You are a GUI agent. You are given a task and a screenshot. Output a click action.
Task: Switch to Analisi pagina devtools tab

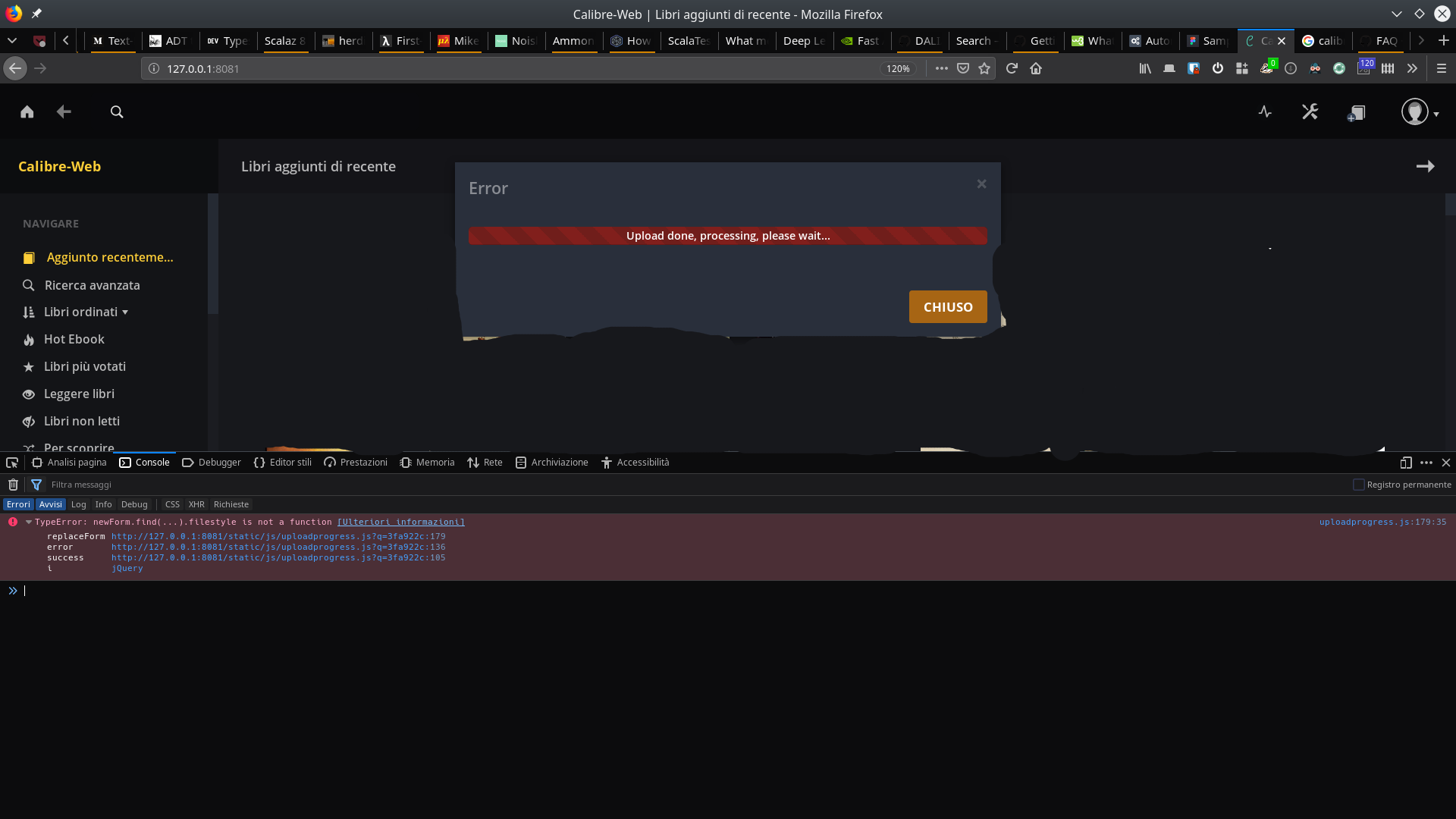[69, 463]
